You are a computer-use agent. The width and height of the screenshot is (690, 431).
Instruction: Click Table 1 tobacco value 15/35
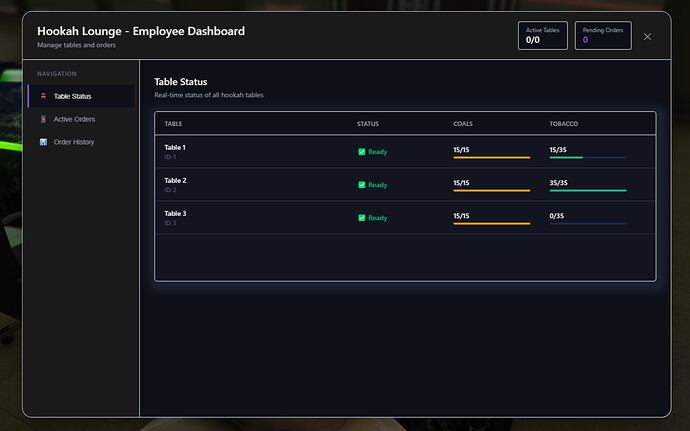[558, 150]
